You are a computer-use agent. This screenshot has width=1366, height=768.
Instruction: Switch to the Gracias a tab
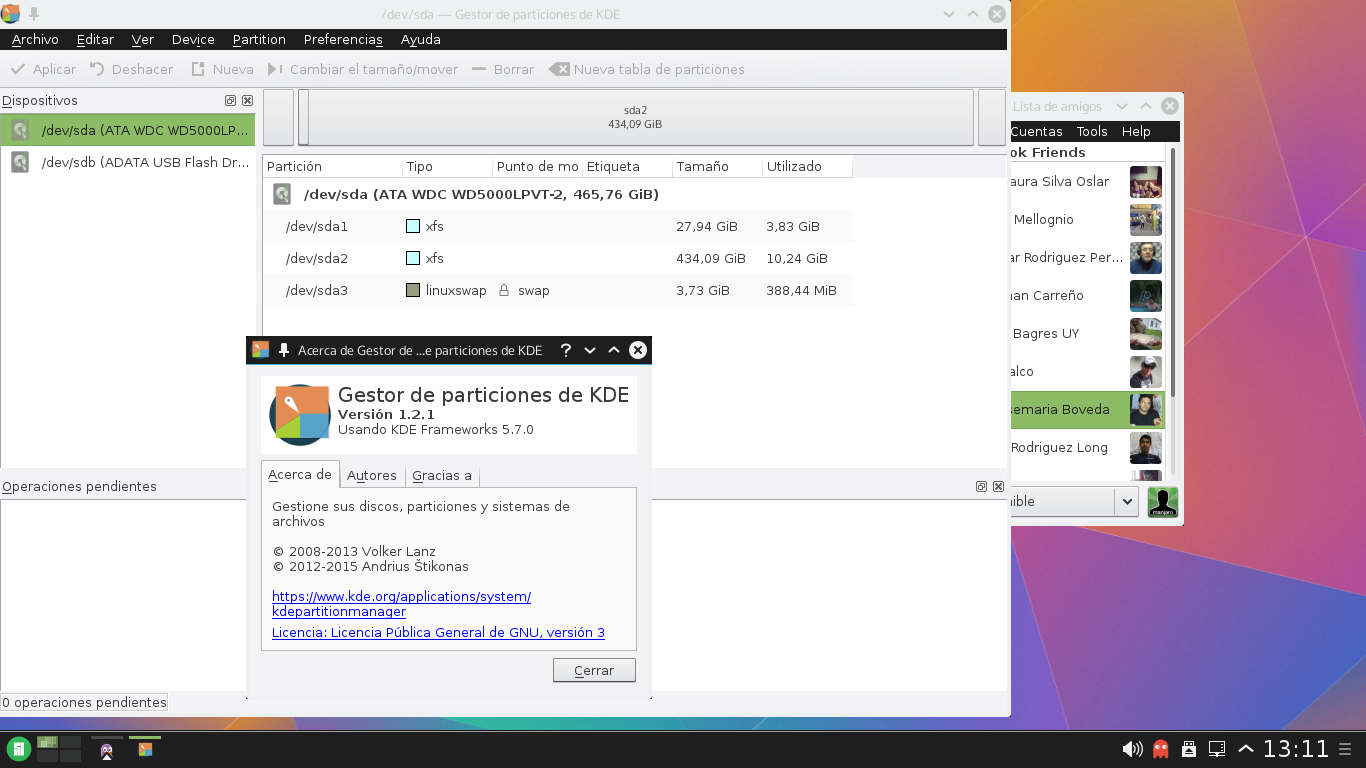pos(442,476)
